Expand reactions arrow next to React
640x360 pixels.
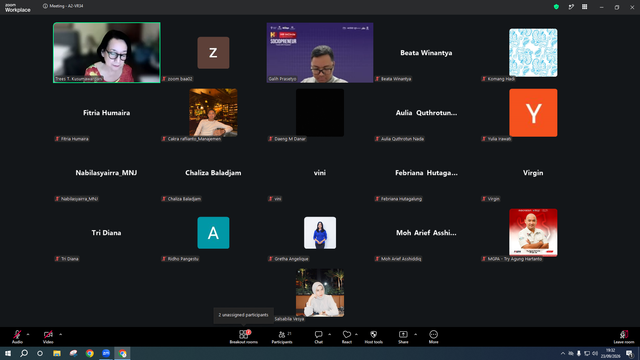coord(356,334)
